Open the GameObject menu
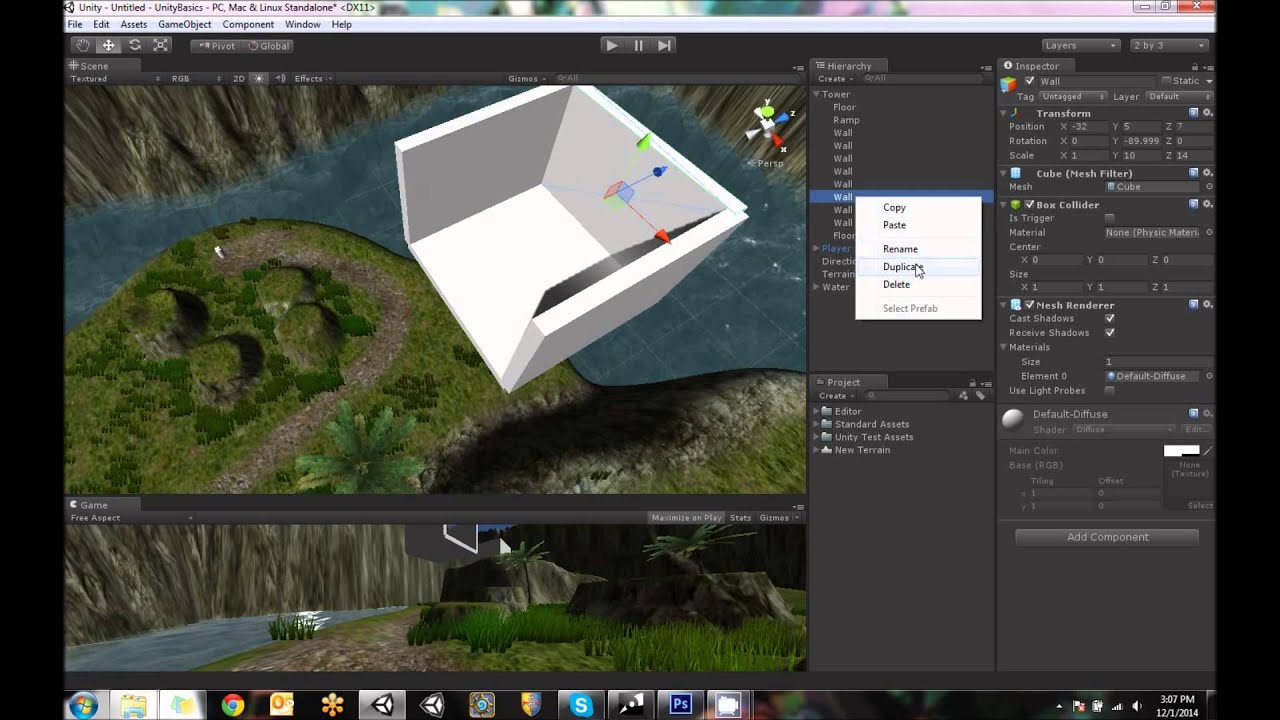This screenshot has width=1280, height=720. tap(184, 24)
